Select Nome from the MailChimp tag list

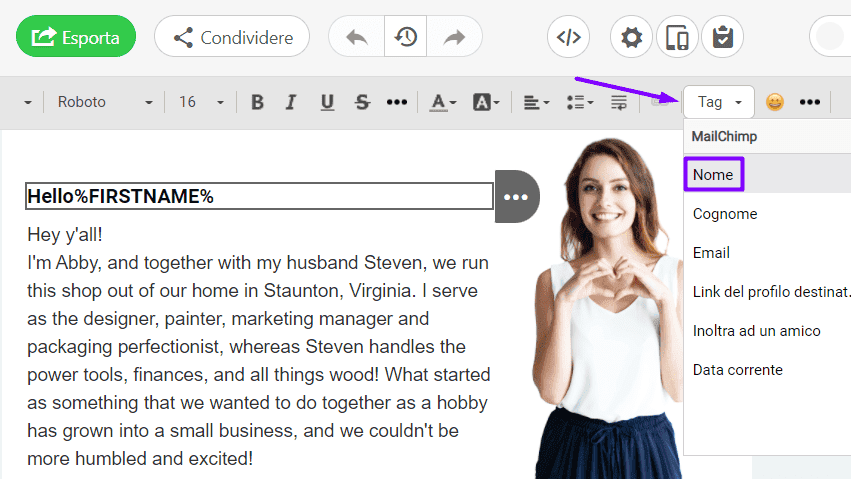(713, 175)
